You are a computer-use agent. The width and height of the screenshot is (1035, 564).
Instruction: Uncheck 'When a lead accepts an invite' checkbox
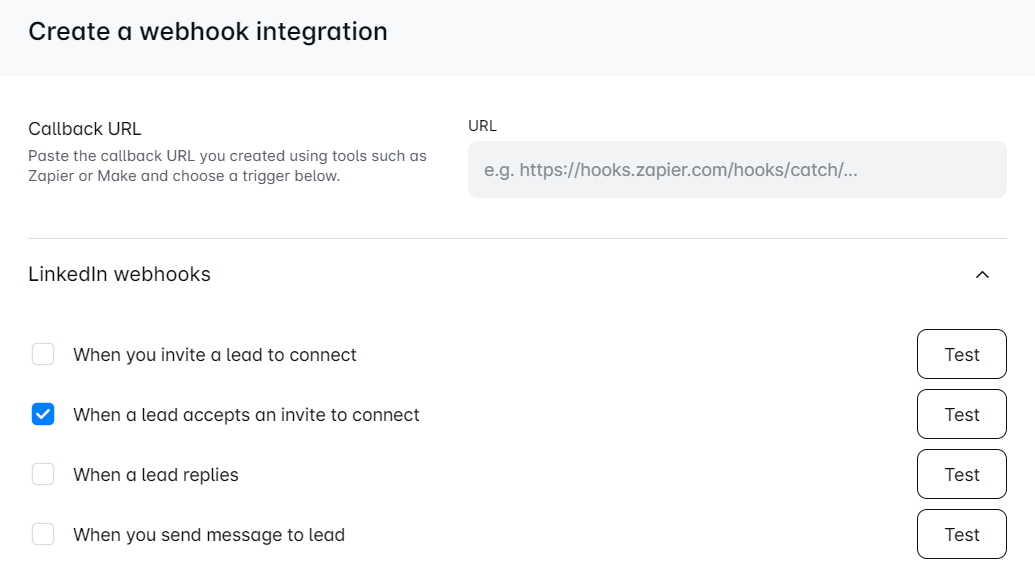[43, 415]
